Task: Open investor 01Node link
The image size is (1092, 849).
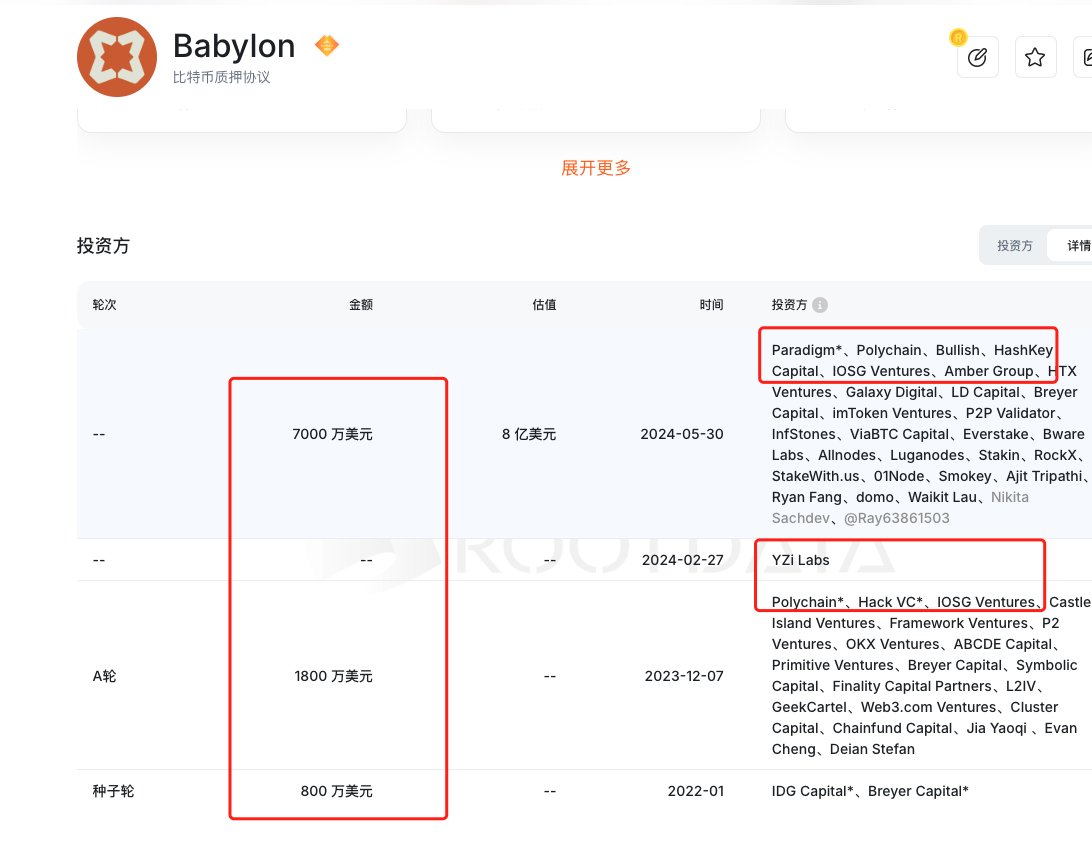Action: pos(899,476)
